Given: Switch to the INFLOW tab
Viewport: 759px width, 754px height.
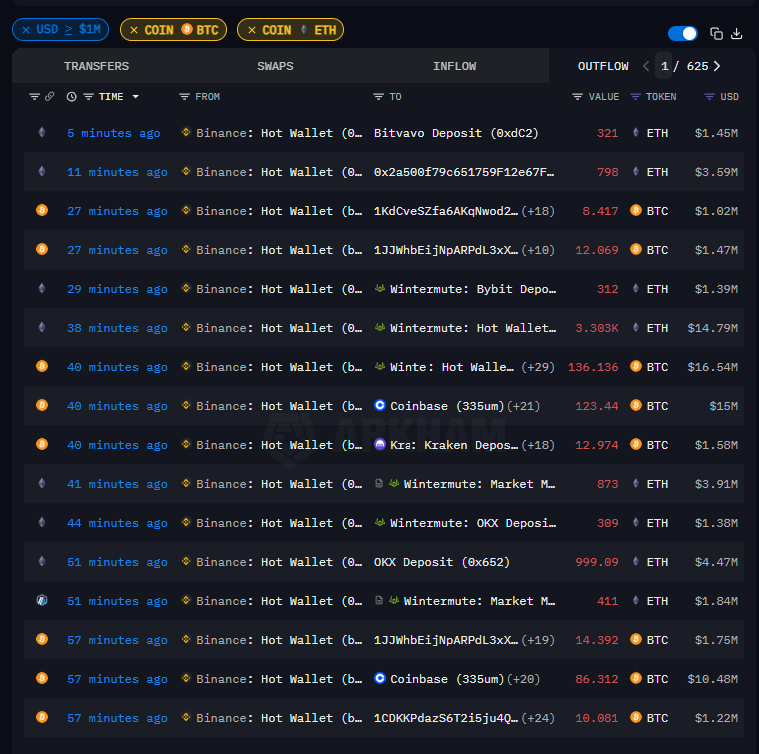Looking at the screenshot, I should (x=454, y=66).
